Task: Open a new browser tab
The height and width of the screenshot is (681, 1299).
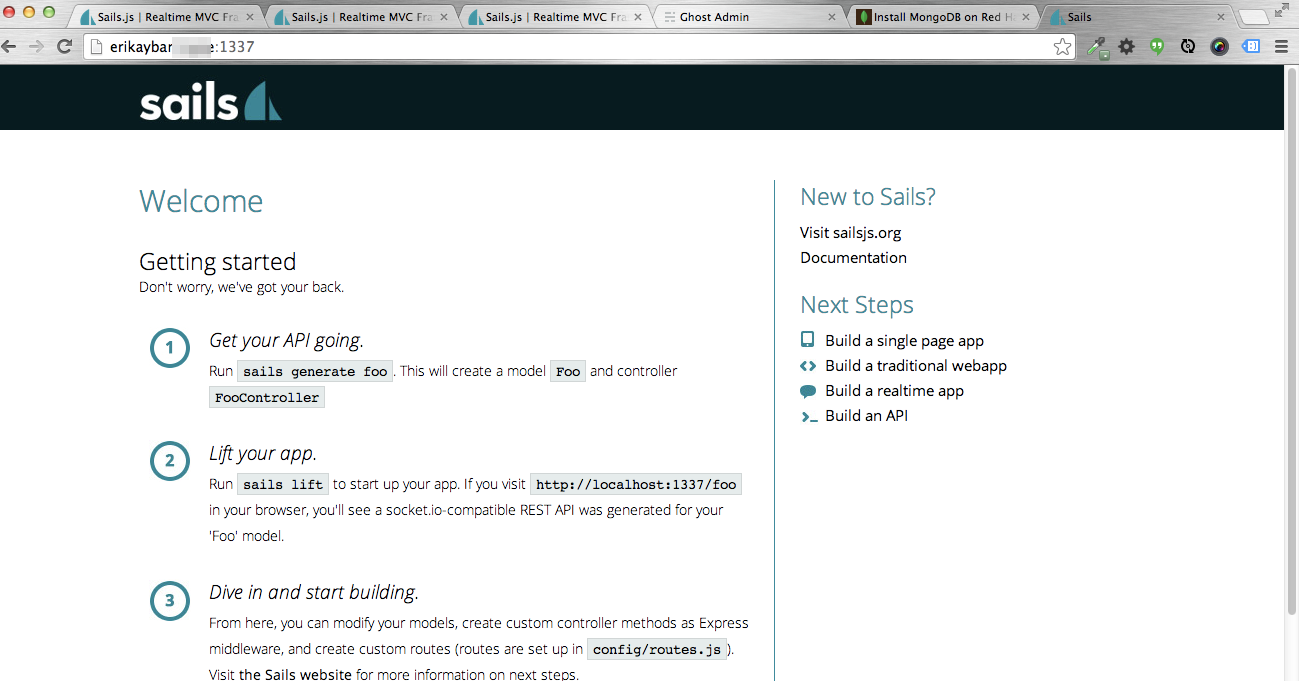Action: [x=1253, y=17]
